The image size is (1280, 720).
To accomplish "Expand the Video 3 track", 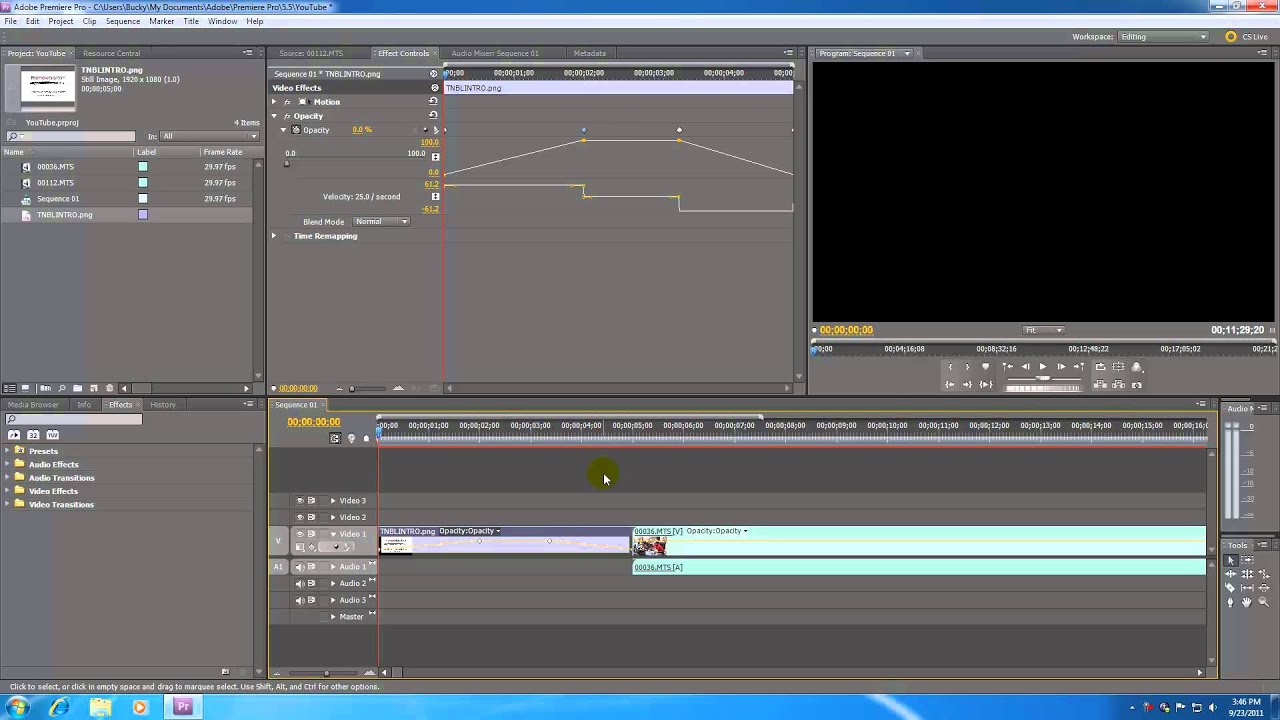I will [x=333, y=501].
